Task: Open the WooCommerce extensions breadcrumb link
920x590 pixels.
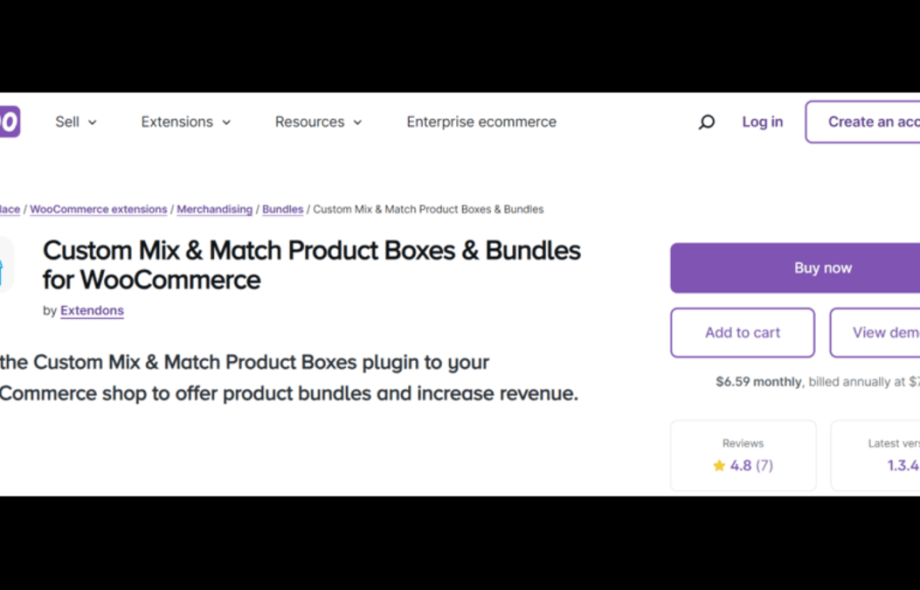Action: [97, 209]
